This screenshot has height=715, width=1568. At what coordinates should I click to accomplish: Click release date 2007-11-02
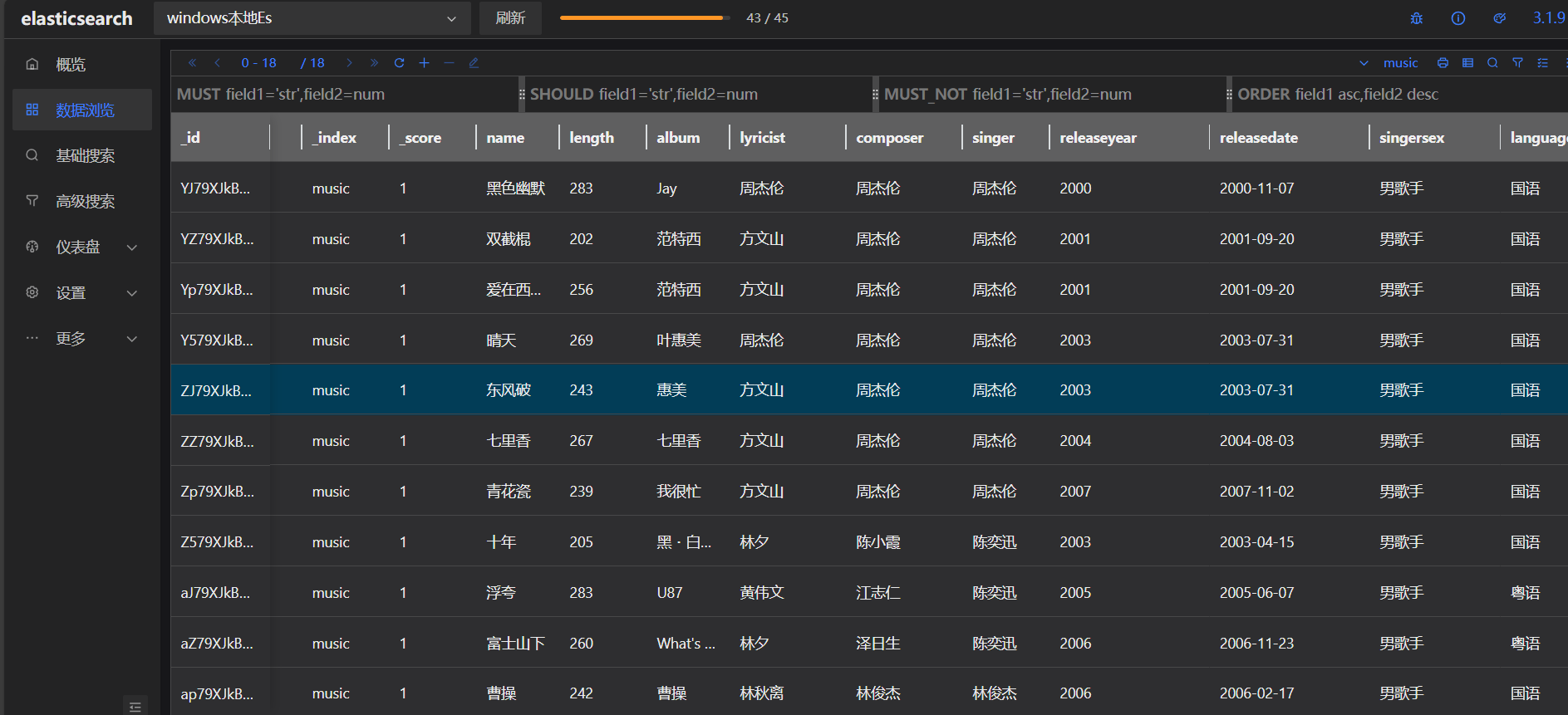(x=1256, y=492)
